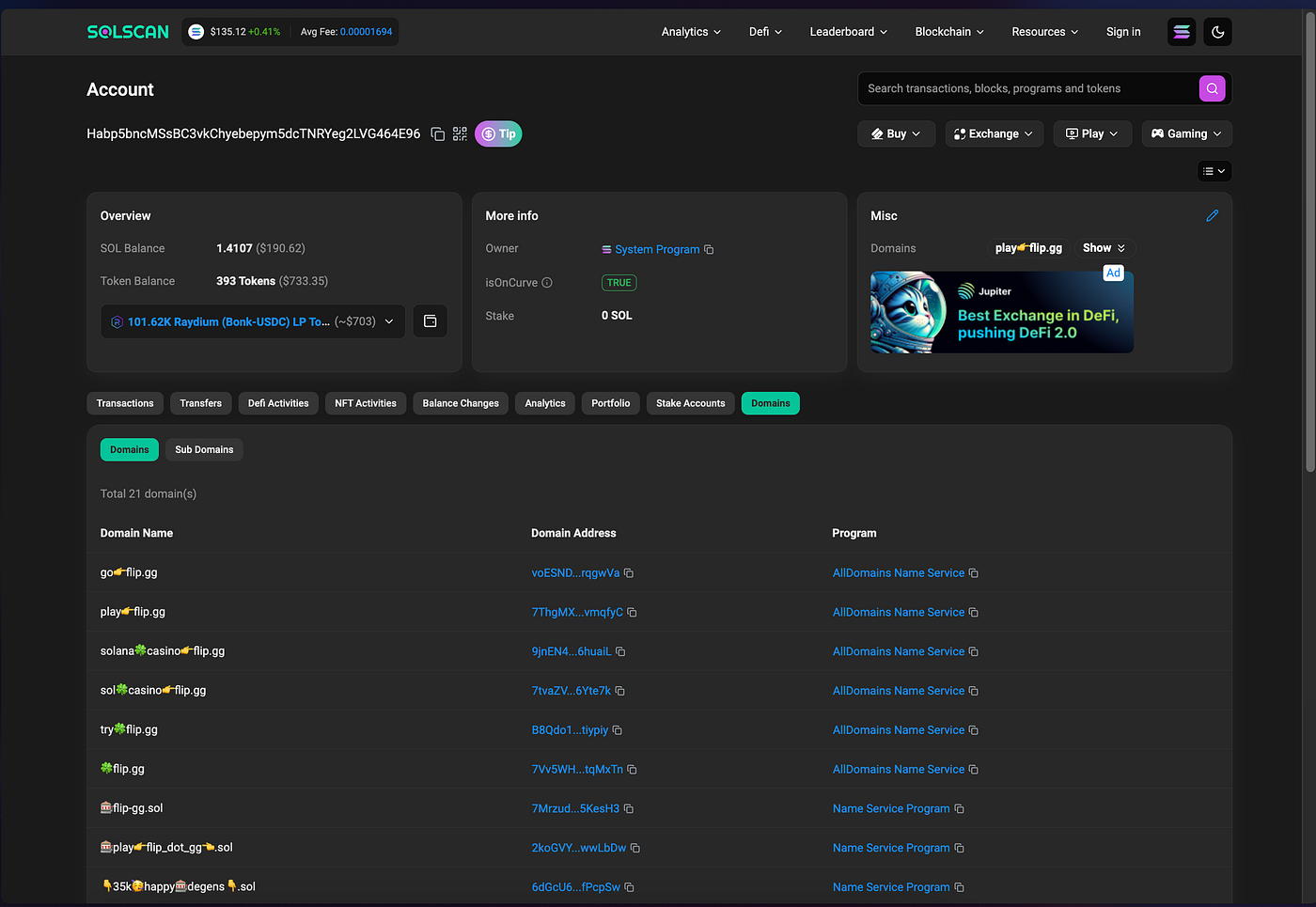Copy domain address 7tvaZV...6Yte7k
Viewport: 1316px width, 907px height.
(x=619, y=691)
